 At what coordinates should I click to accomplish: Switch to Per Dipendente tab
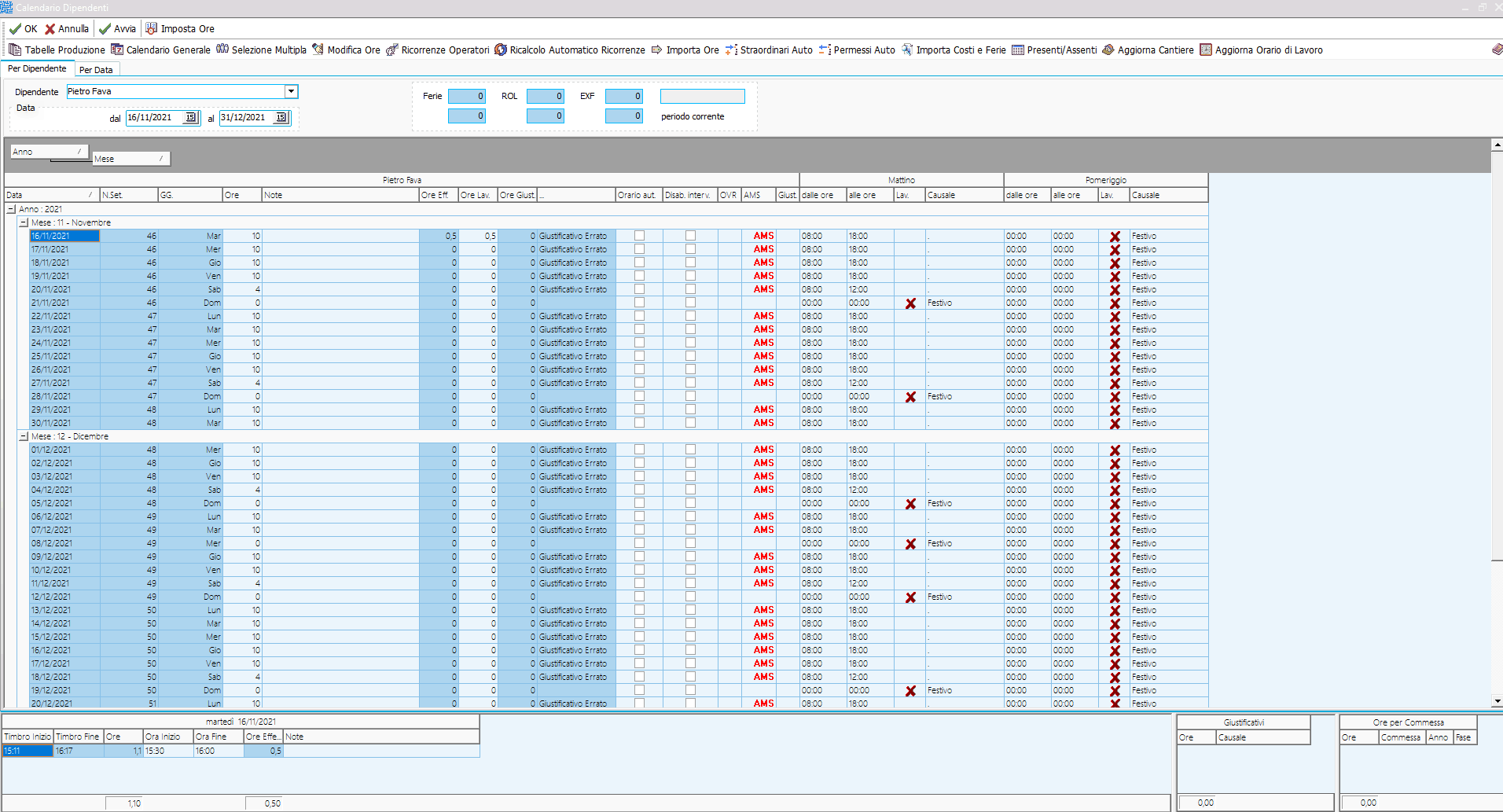[x=37, y=68]
